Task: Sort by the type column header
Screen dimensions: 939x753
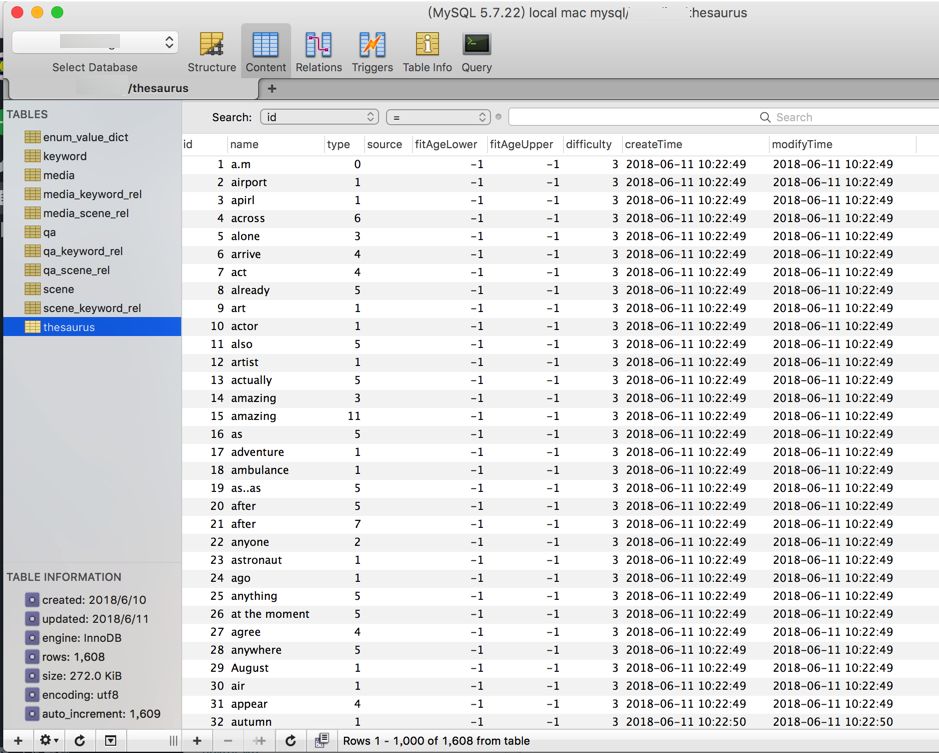Action: click(344, 144)
